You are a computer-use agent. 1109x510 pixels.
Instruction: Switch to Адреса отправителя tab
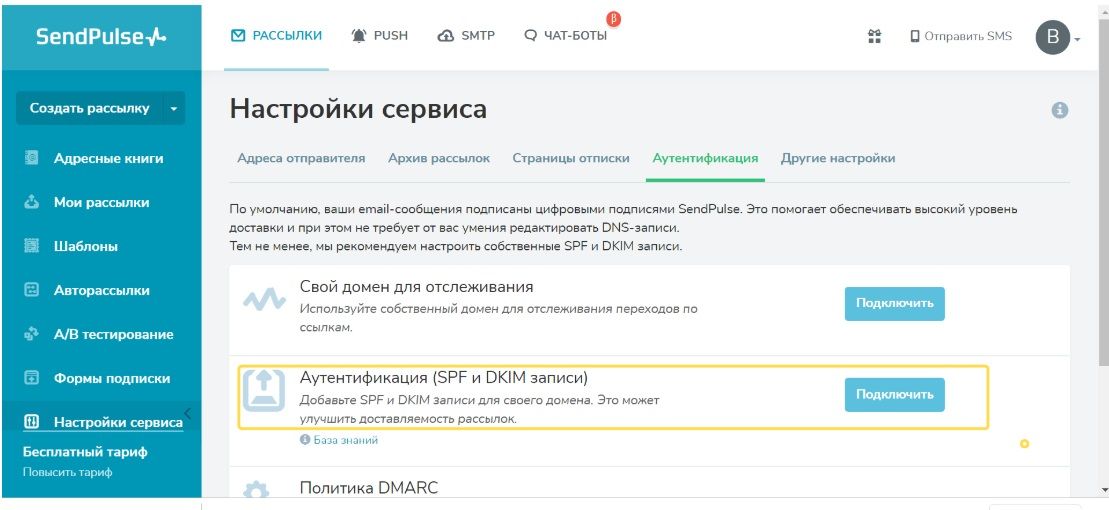[301, 158]
